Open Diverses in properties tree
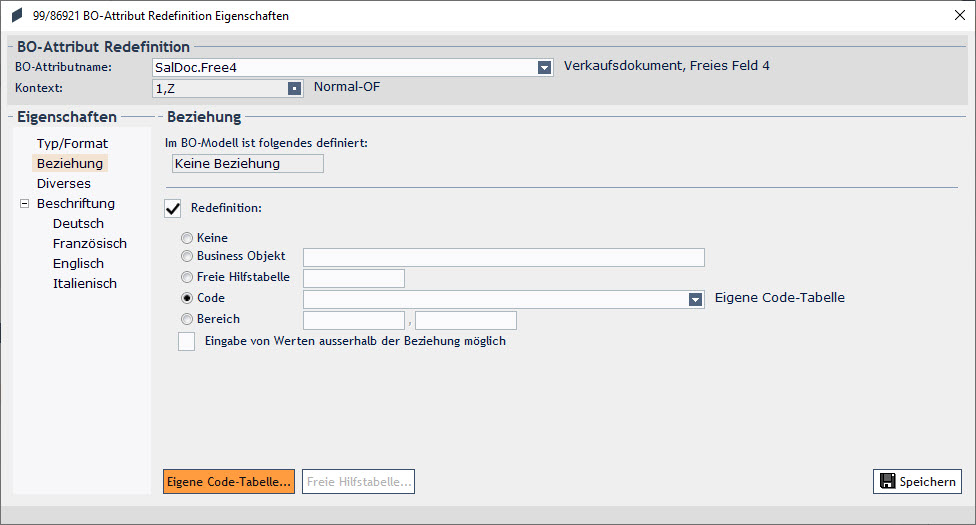Image resolution: width=976 pixels, height=525 pixels. (x=63, y=183)
